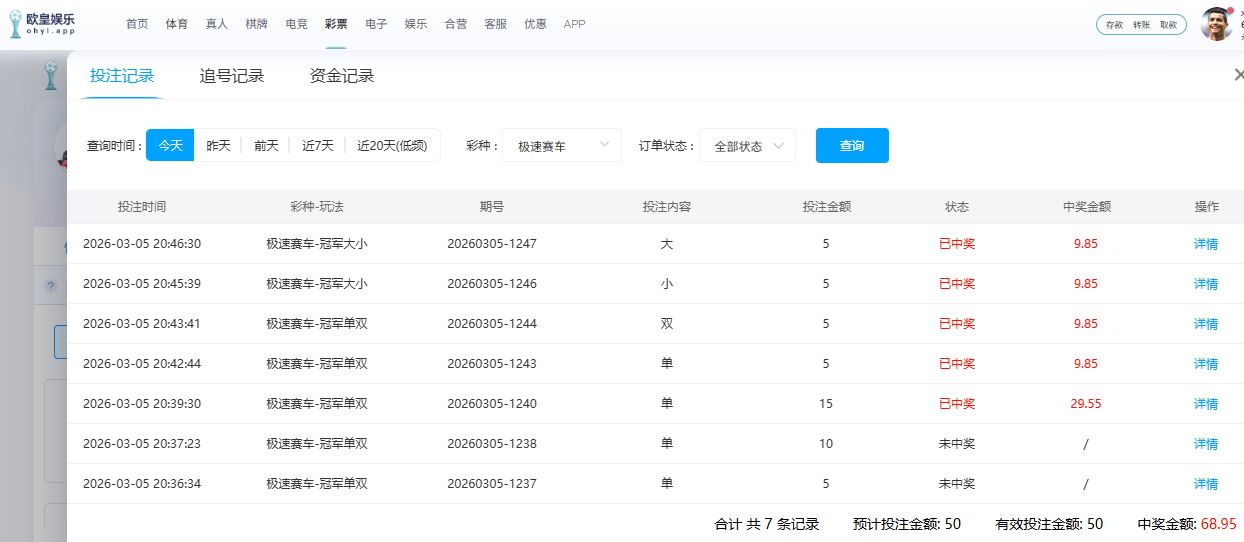
Task: Select 近7天 time filter
Action: click(x=318, y=145)
